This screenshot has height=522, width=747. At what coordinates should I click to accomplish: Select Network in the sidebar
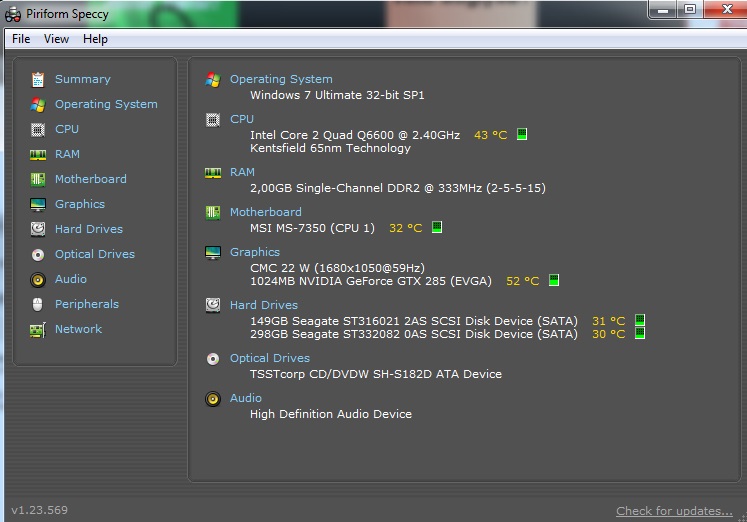coord(78,329)
